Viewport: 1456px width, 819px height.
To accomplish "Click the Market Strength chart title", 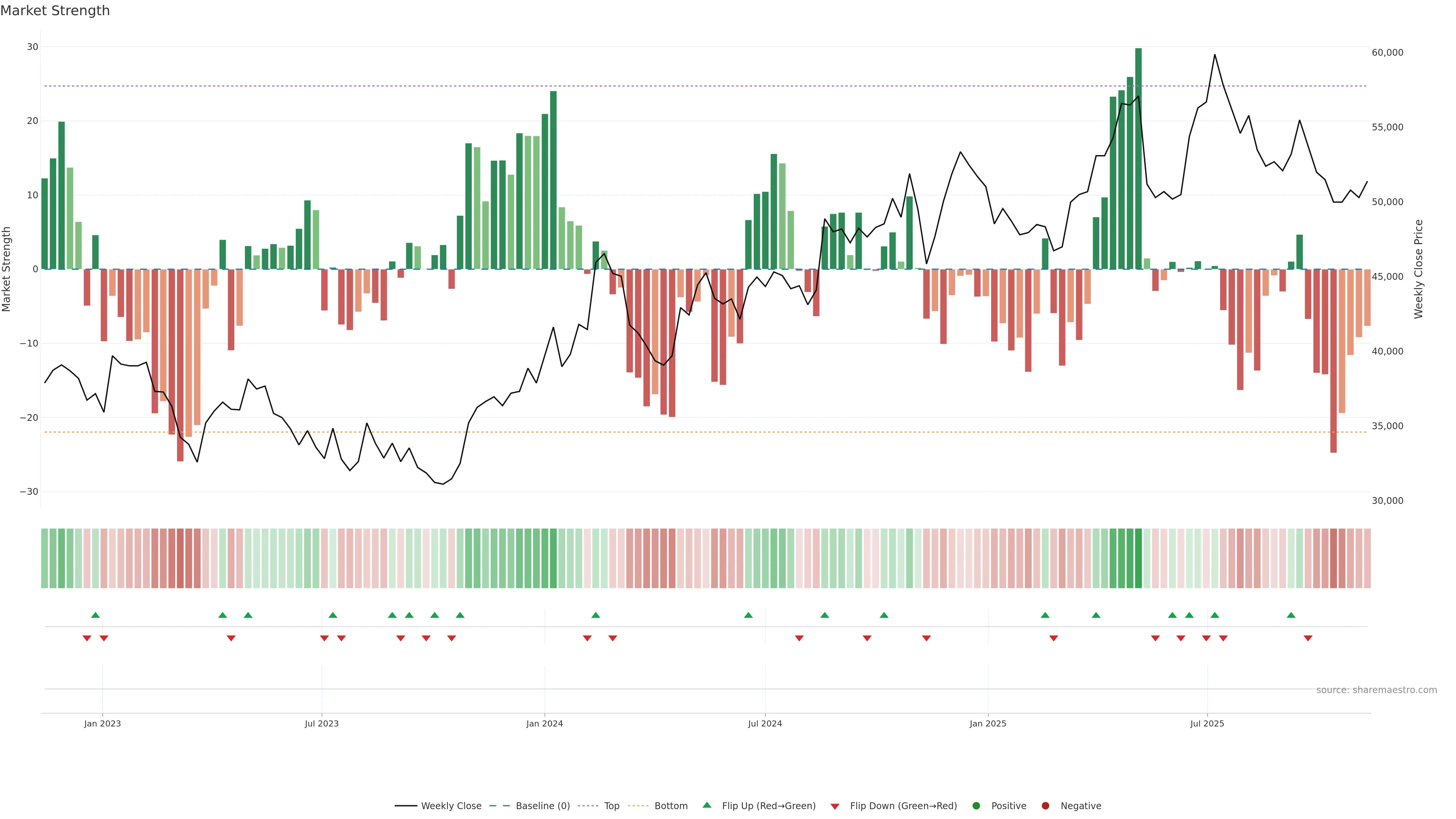I will pos(55,11).
